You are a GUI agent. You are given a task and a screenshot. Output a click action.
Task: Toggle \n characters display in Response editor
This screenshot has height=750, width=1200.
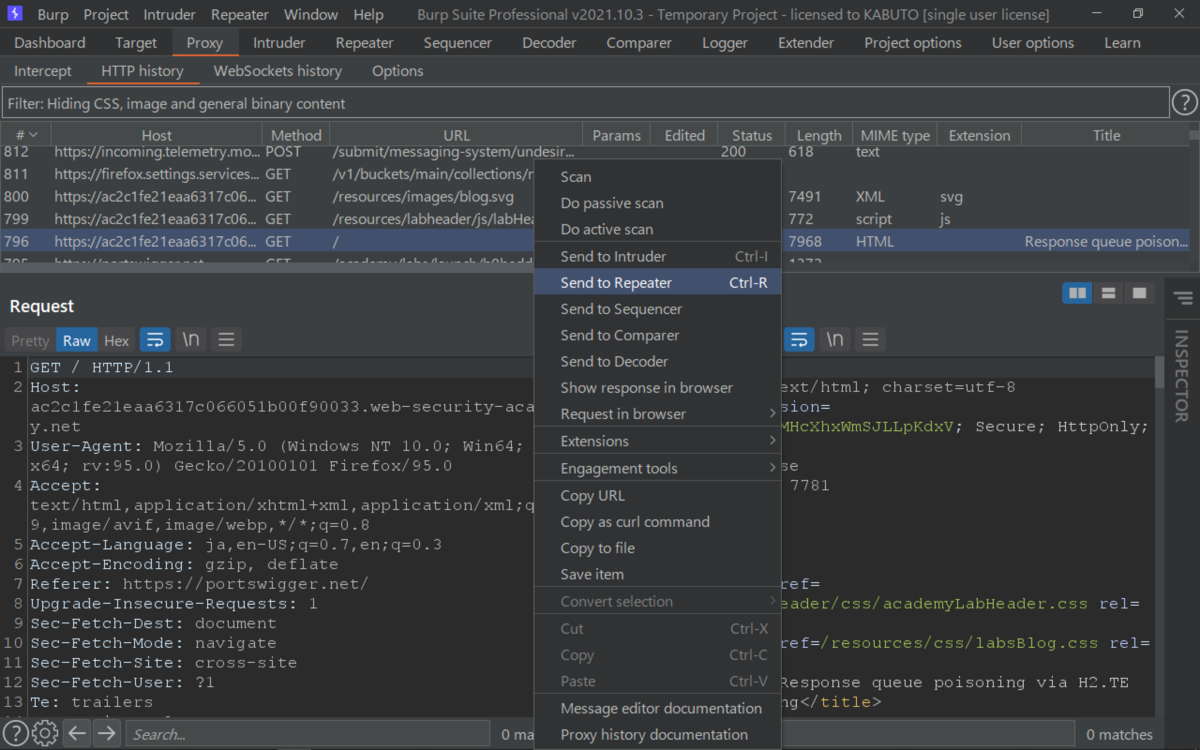click(x=834, y=340)
